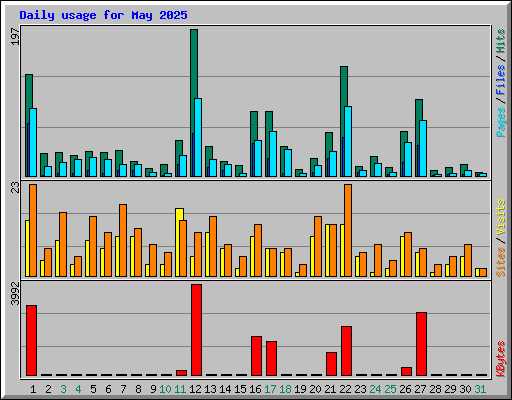The height and width of the screenshot is (400, 512).
Task: Click the cyan pages bar for day 17
Action: click(x=273, y=154)
